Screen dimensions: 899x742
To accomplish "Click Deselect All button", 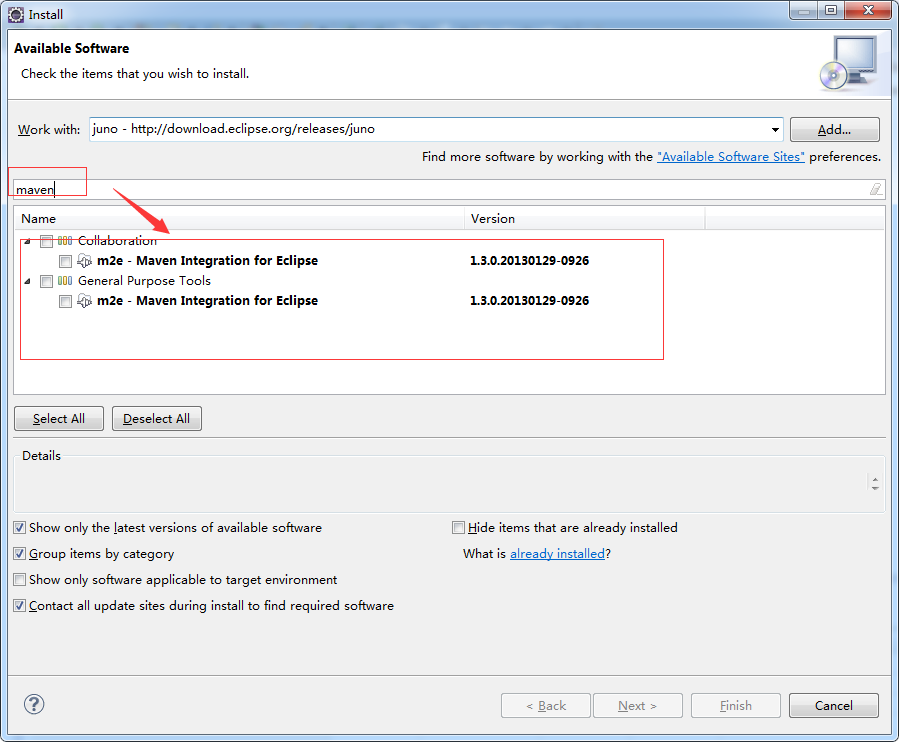I will tap(157, 419).
